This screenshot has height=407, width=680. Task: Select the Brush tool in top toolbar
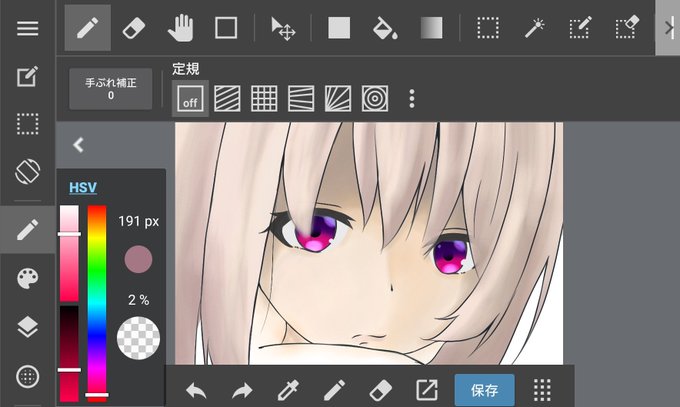point(88,28)
